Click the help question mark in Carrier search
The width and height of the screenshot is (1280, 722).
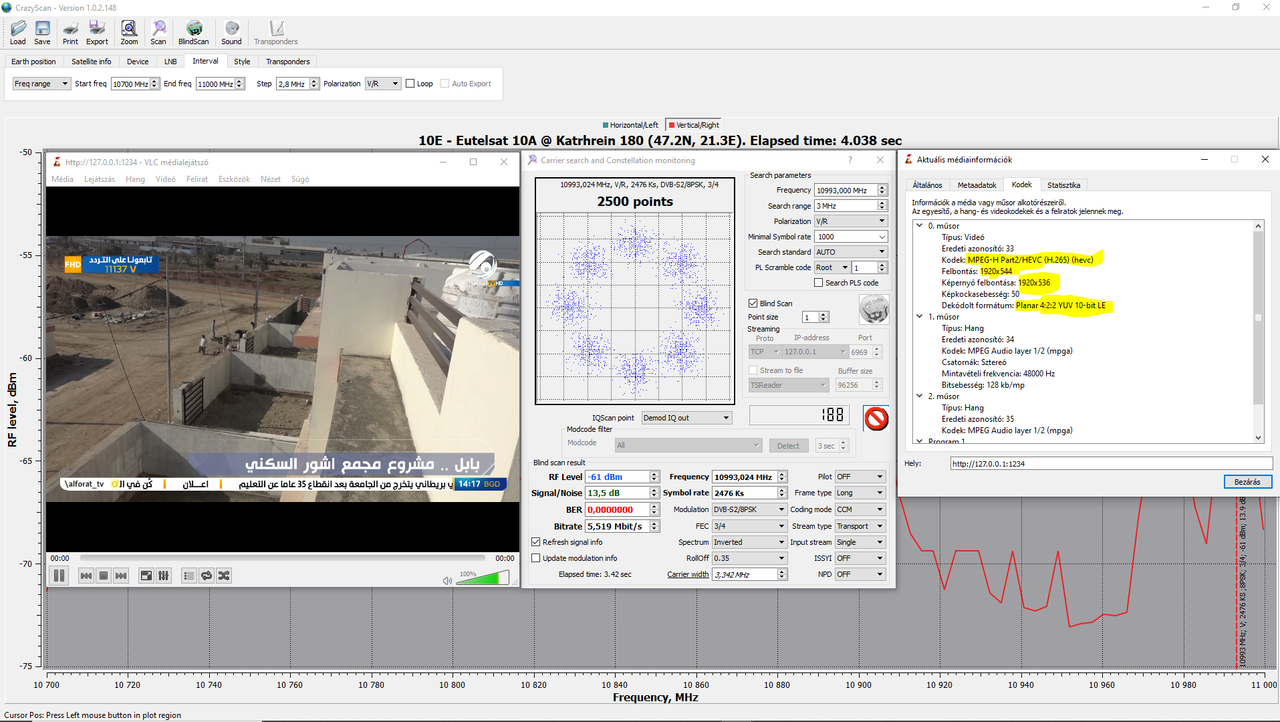click(x=850, y=160)
